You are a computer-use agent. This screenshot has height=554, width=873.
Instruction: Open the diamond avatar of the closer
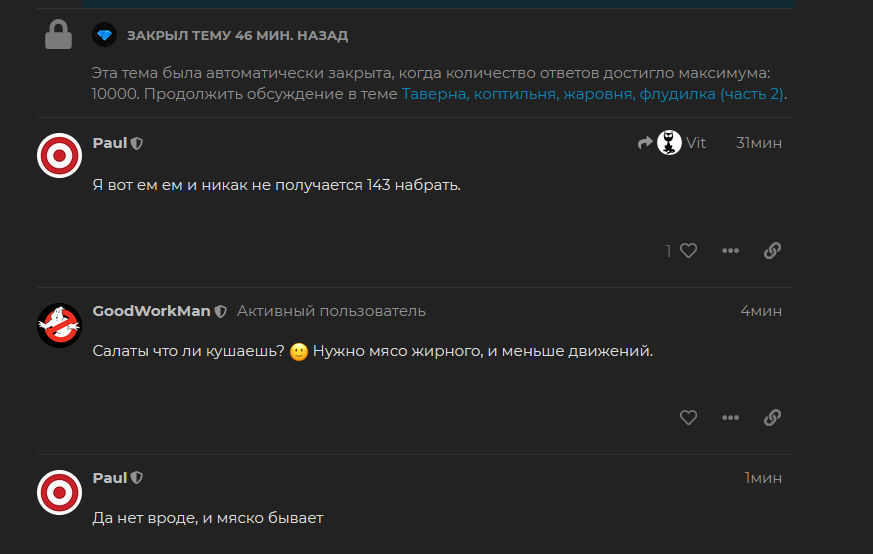click(x=105, y=36)
